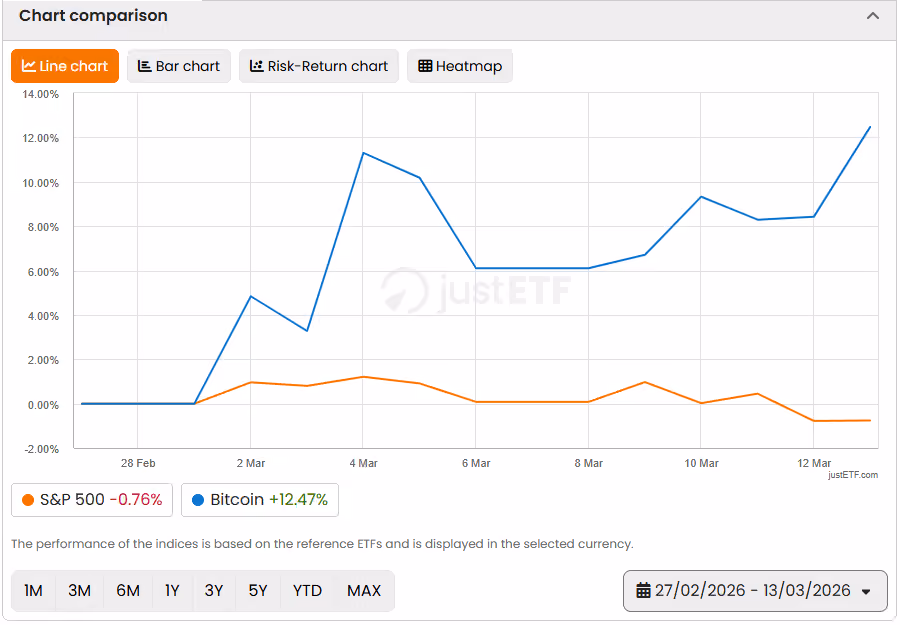Click the 12.00% y-axis label

click(41, 138)
